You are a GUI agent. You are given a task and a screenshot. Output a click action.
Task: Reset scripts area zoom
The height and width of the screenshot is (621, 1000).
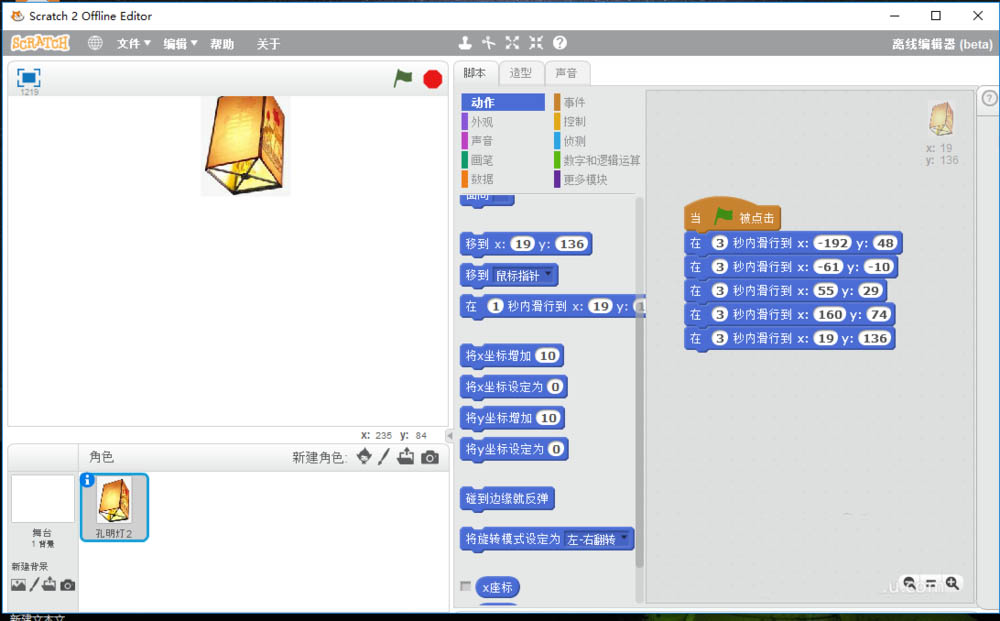point(931,583)
